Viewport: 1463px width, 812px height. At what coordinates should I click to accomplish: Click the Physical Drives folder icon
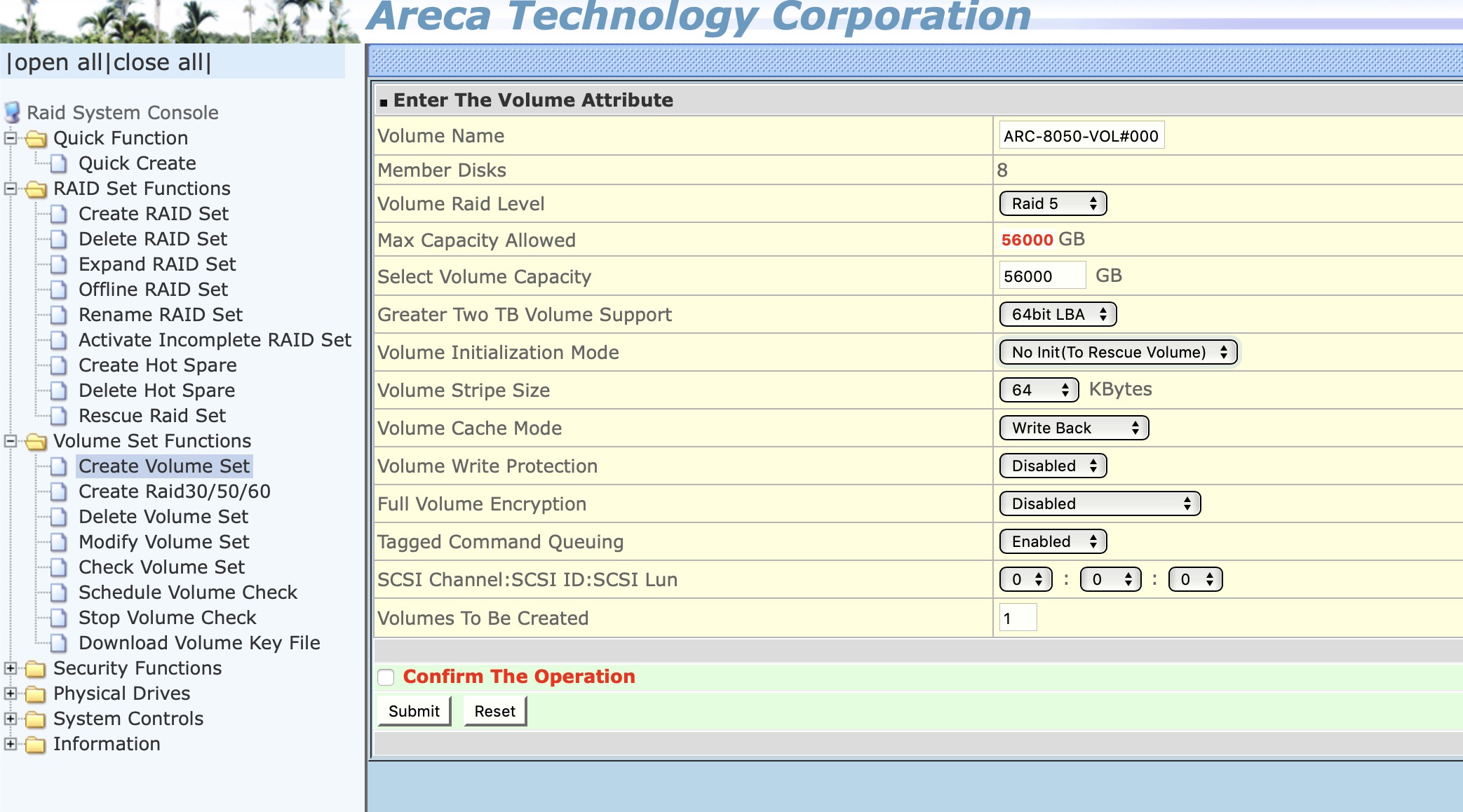pos(36,694)
